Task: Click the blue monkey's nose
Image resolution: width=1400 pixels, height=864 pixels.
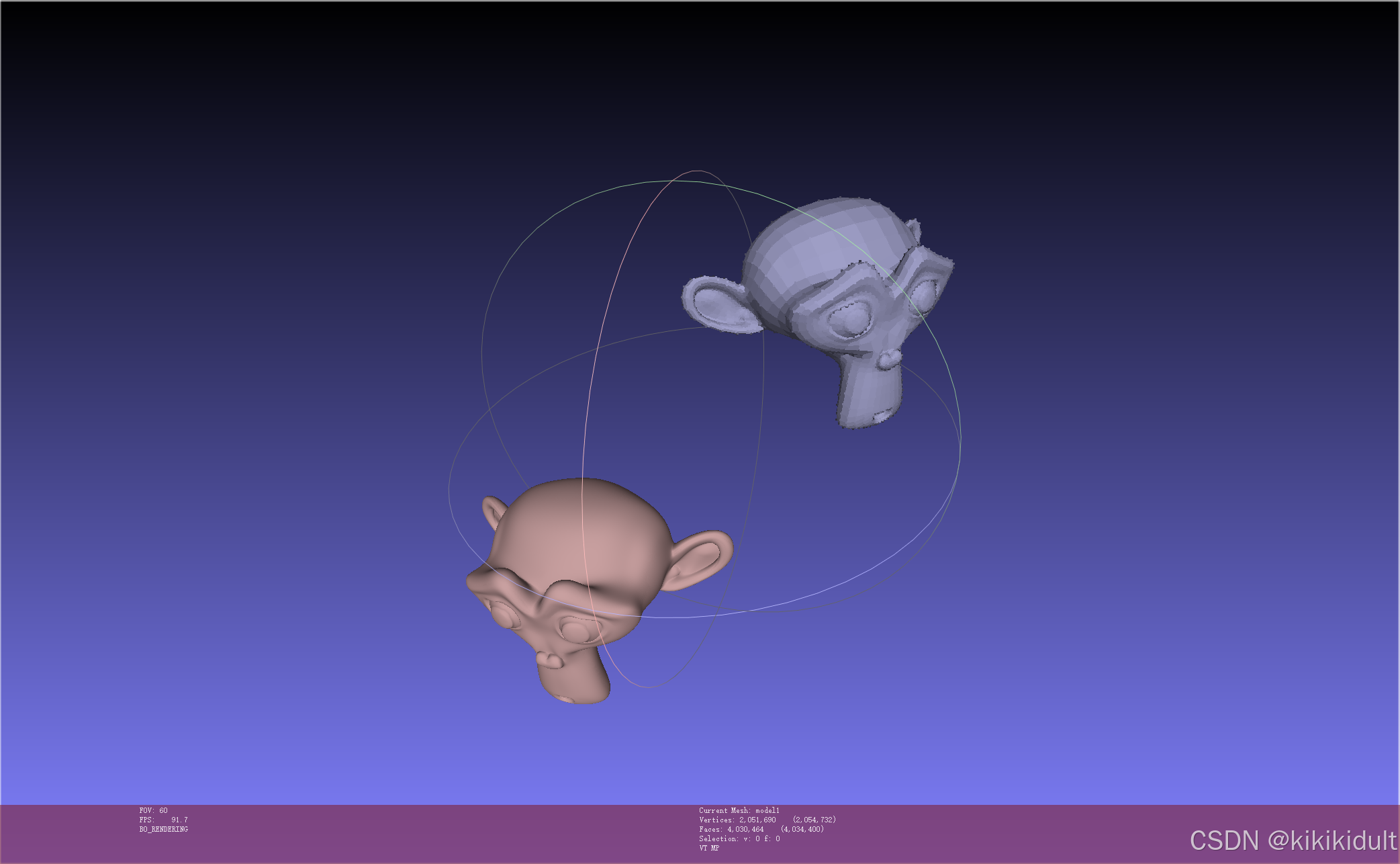Action: point(890,358)
